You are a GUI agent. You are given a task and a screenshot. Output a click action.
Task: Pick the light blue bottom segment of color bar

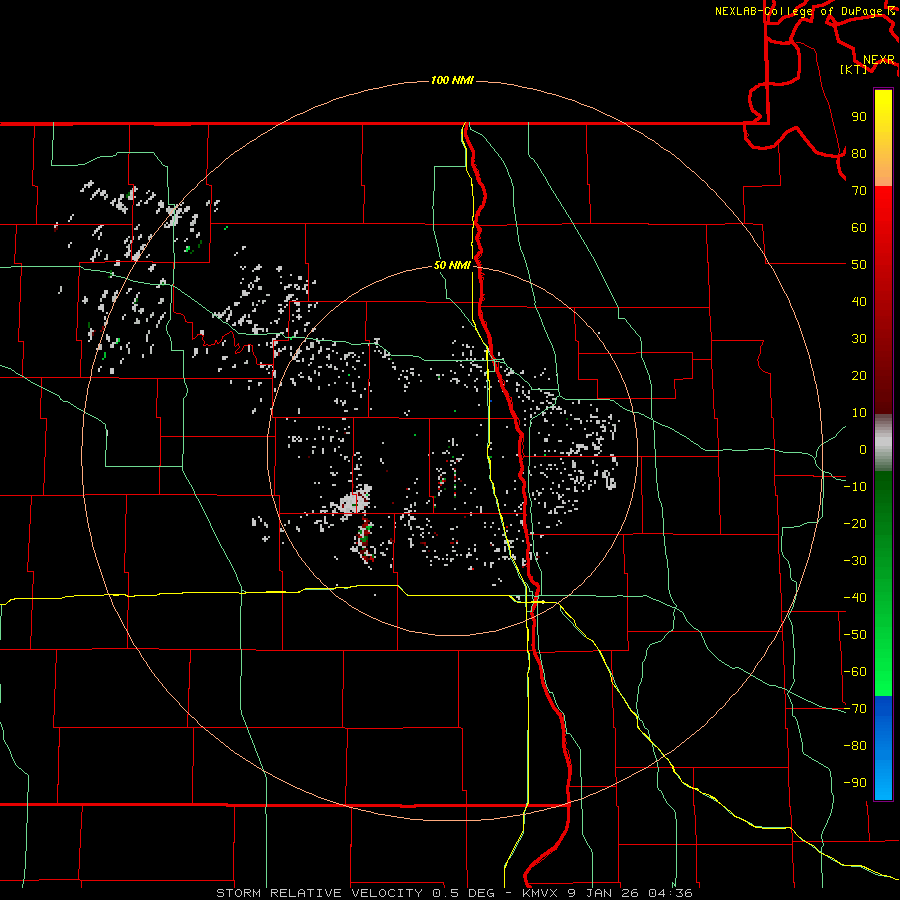tap(883, 781)
